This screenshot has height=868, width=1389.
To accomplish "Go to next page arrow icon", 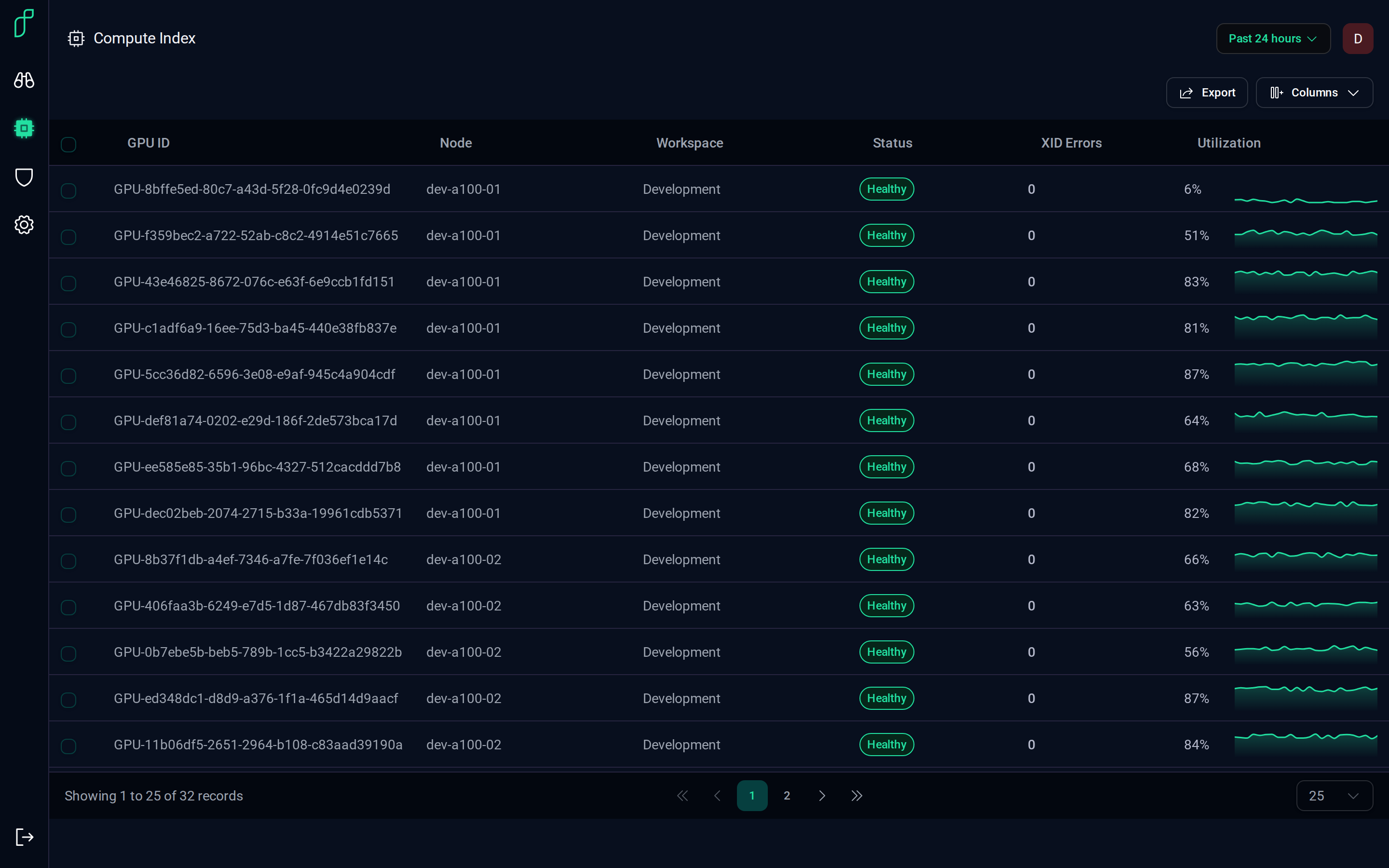I will (822, 796).
